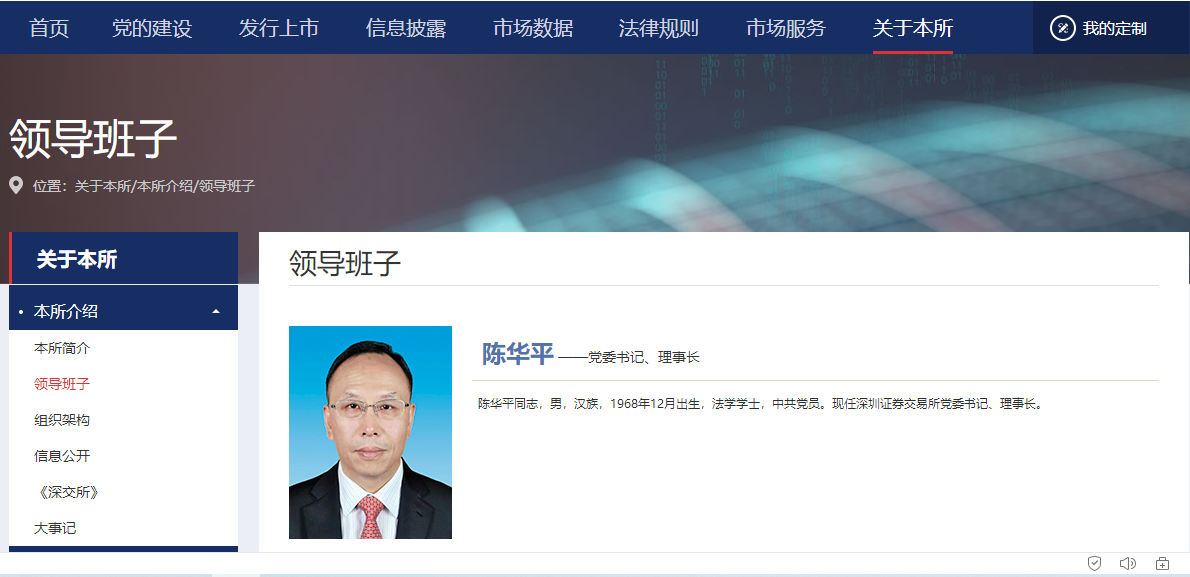Viewport: 1190px width, 577px height.
Task: Open the 发行上市 menu
Action: point(279,29)
